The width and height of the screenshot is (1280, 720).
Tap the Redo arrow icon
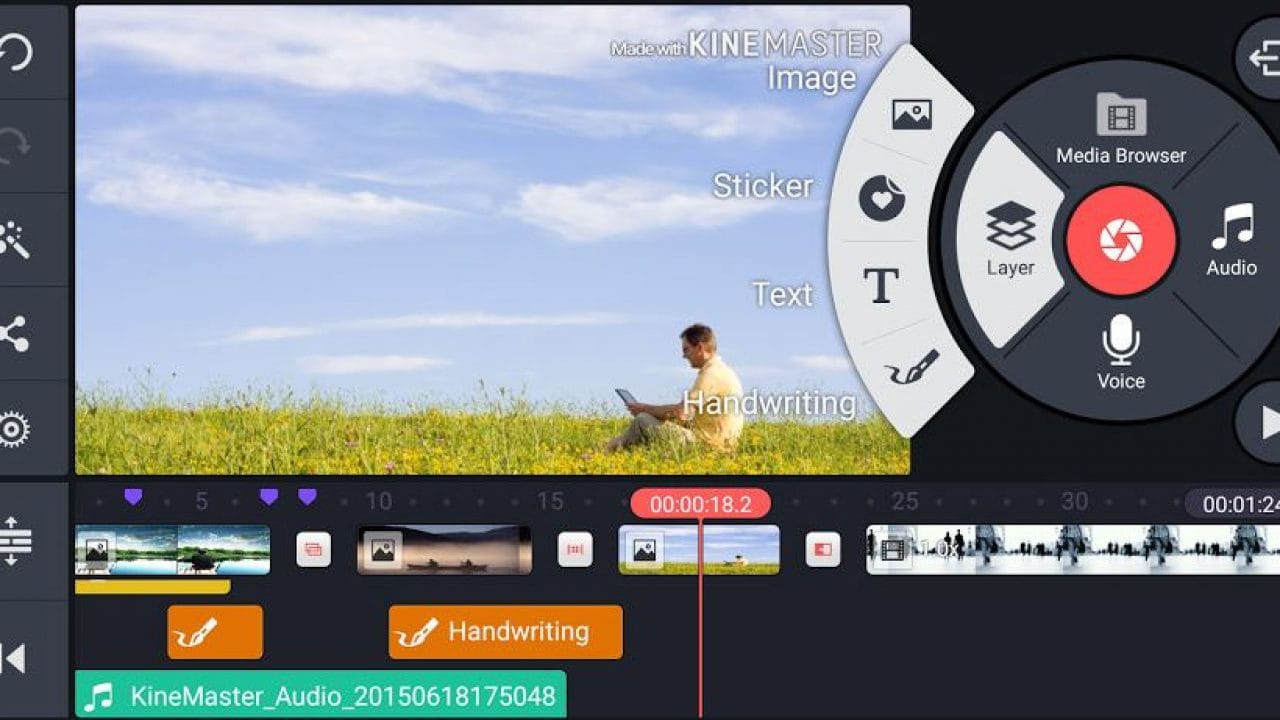point(14,145)
